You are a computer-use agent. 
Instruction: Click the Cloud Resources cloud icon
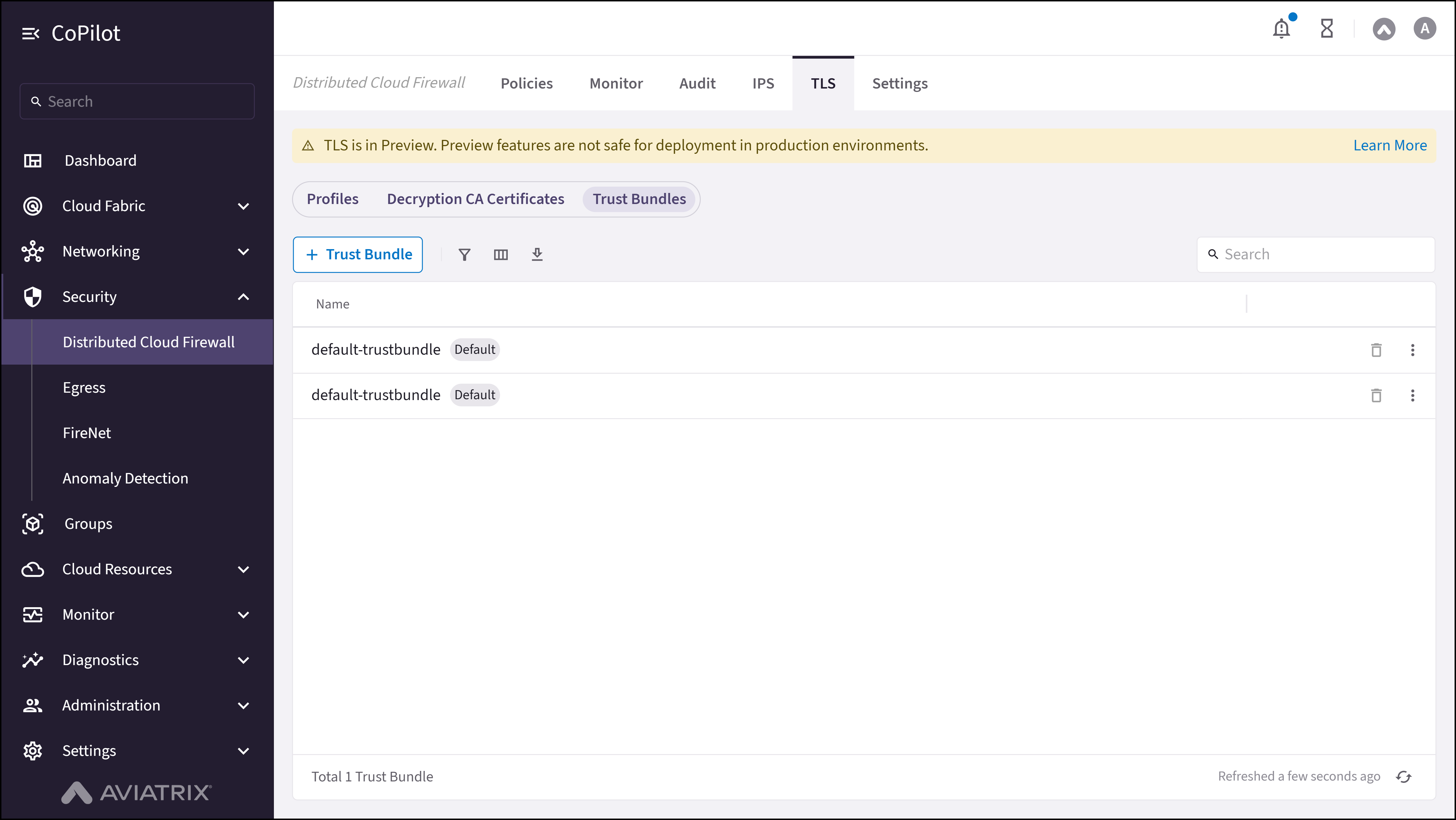(33, 569)
